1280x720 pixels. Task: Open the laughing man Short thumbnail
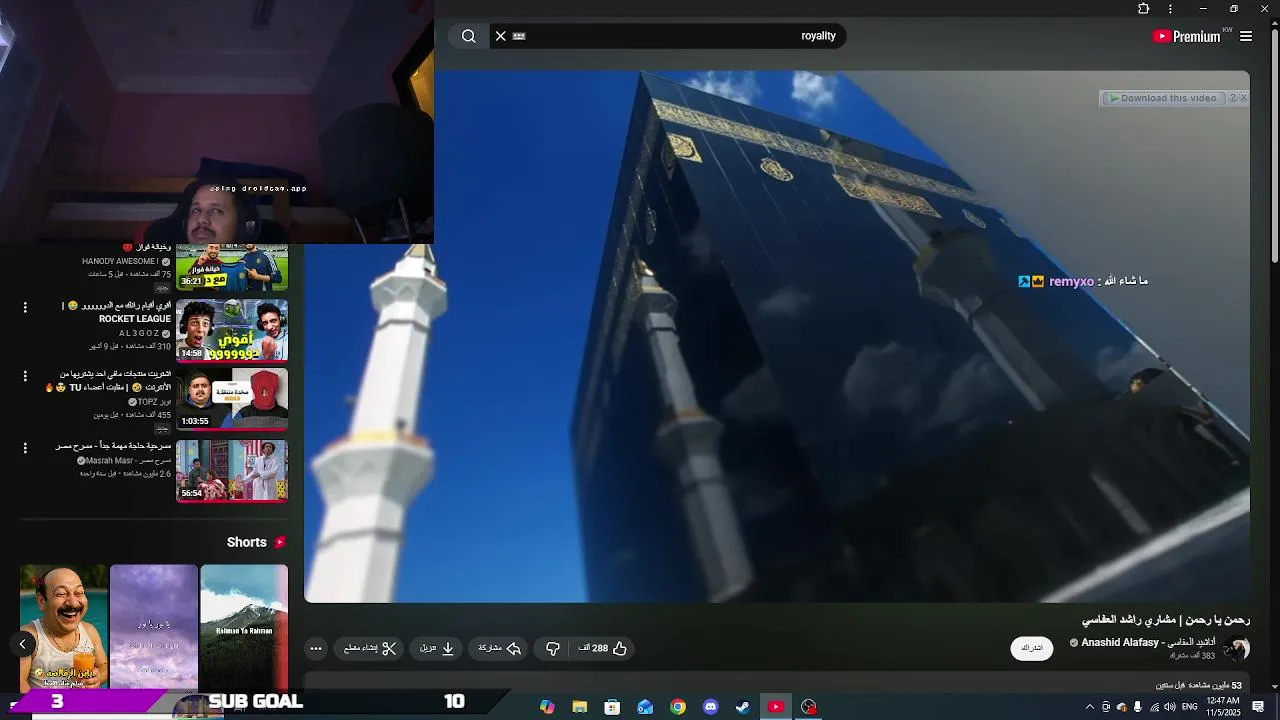[x=64, y=627]
